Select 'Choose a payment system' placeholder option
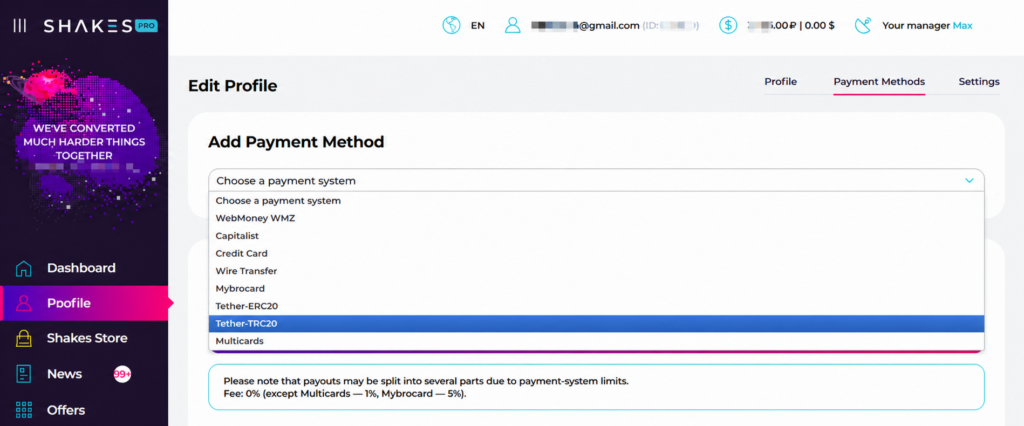This screenshot has width=1024, height=426. [x=596, y=201]
